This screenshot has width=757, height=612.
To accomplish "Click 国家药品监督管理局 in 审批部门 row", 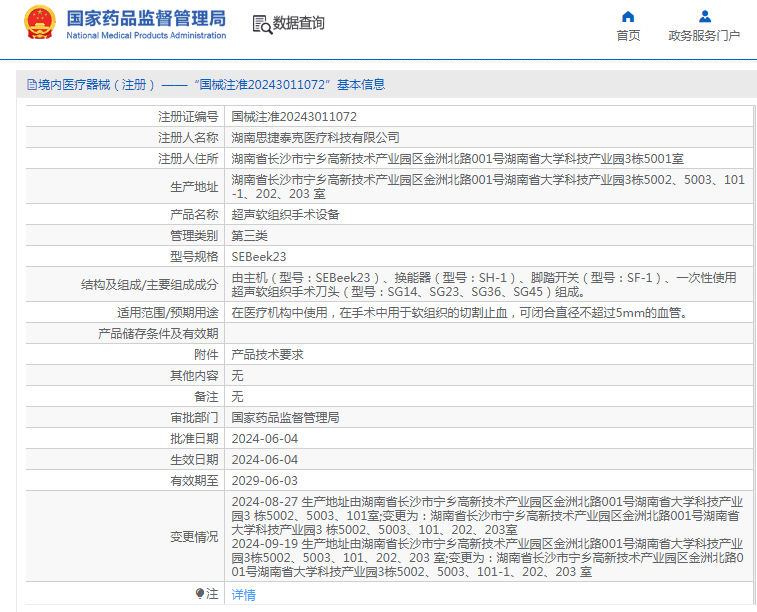I will tap(285, 417).
